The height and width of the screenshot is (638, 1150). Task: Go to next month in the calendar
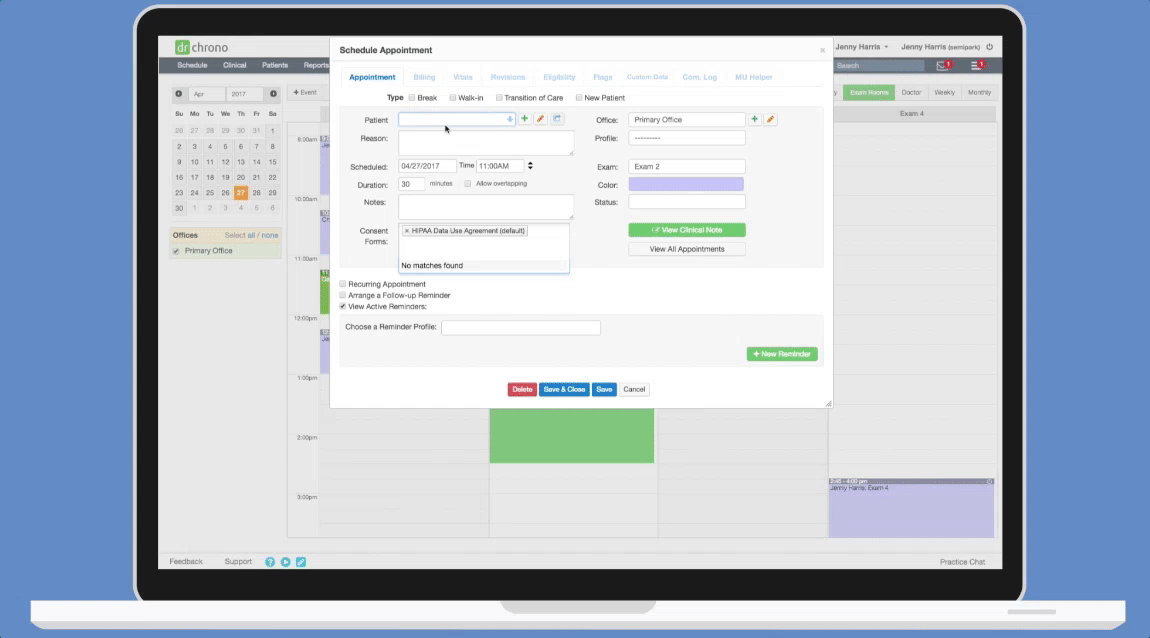274,94
